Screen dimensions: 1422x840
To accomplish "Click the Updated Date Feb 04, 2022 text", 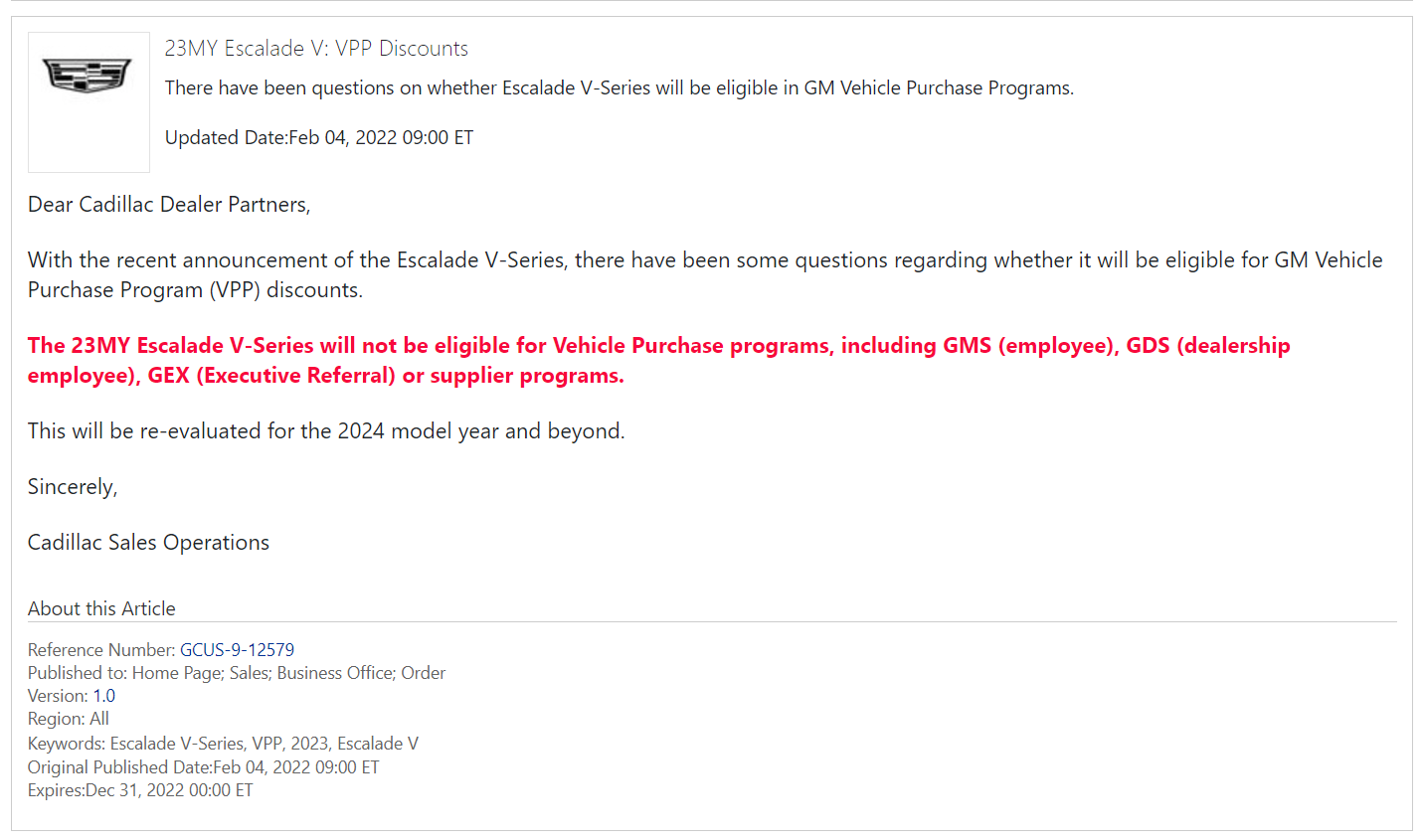I will 319,138.
